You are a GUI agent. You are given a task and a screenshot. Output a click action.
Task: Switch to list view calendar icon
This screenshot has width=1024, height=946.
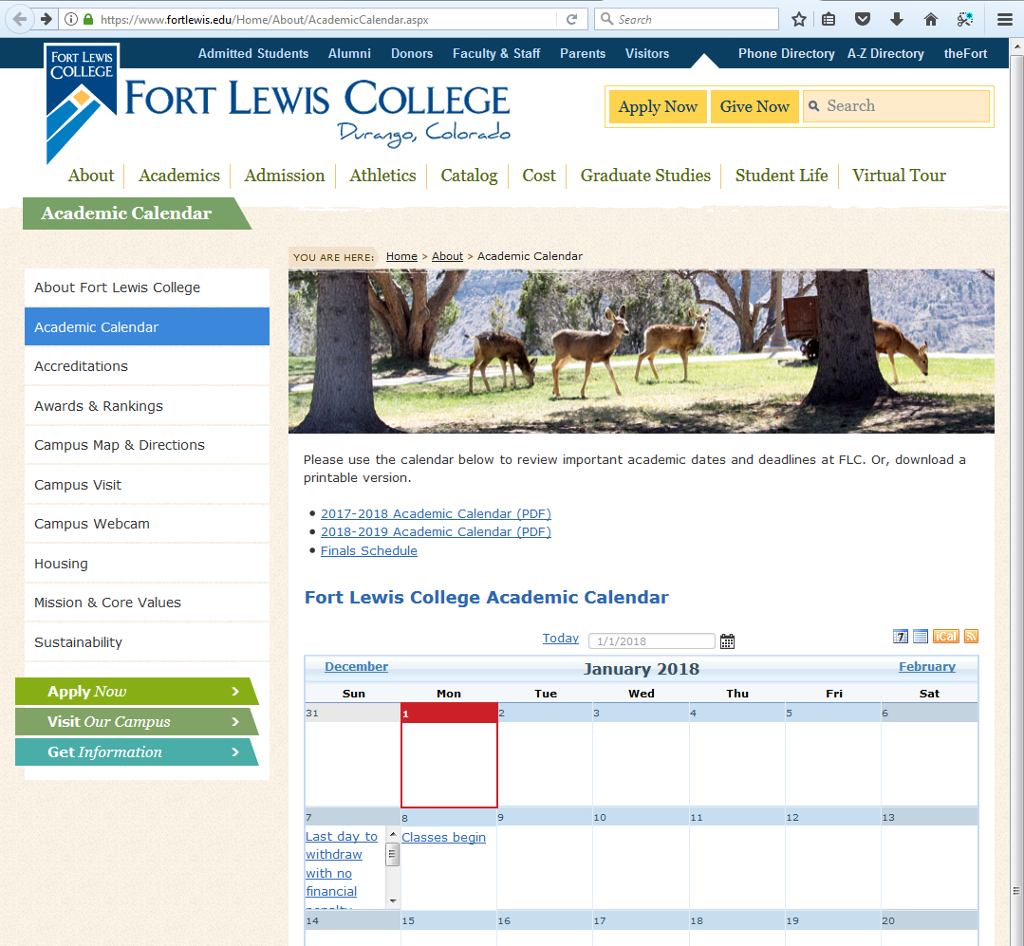point(920,636)
